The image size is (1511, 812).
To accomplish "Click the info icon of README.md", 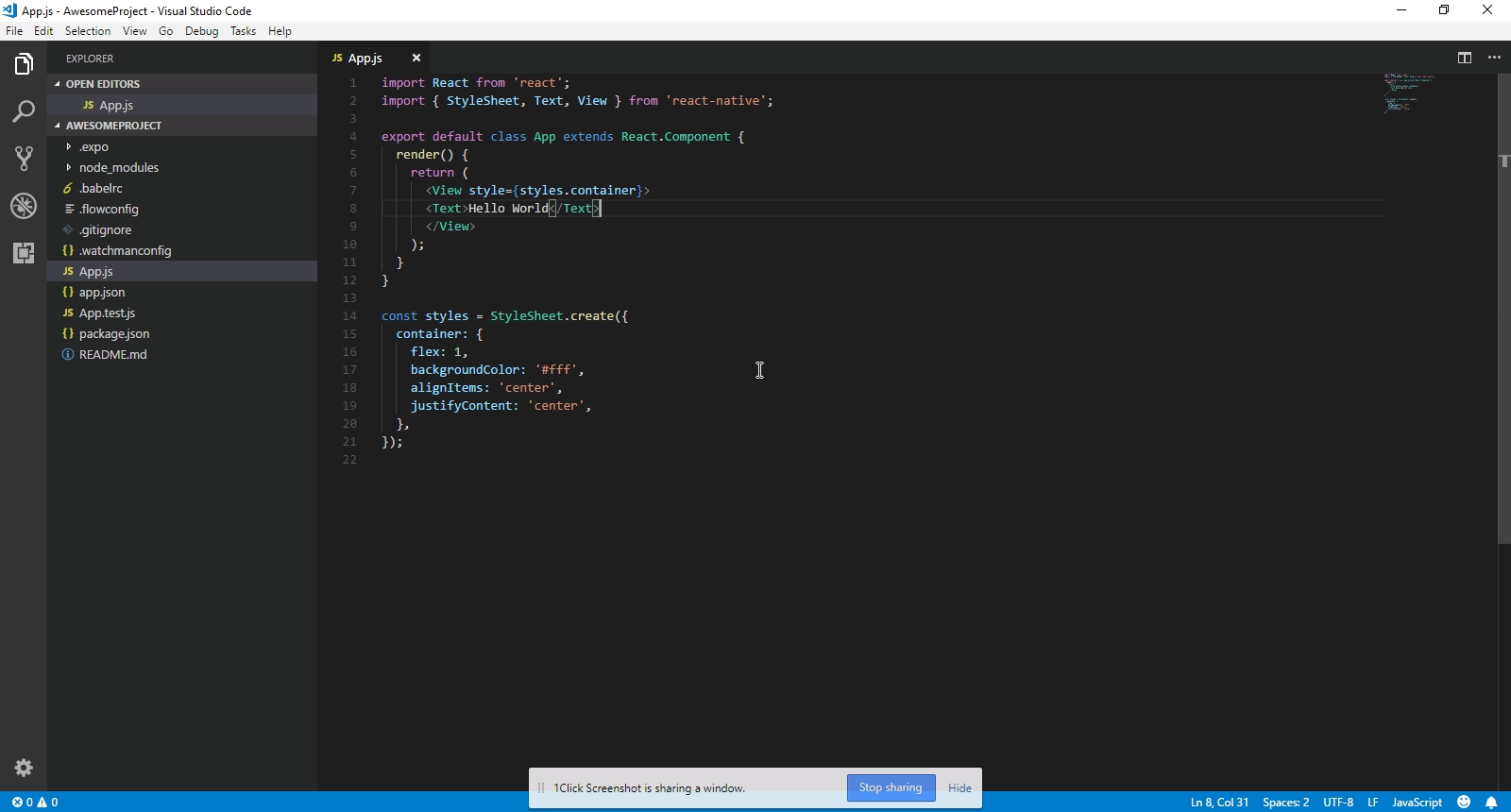I will [x=68, y=354].
